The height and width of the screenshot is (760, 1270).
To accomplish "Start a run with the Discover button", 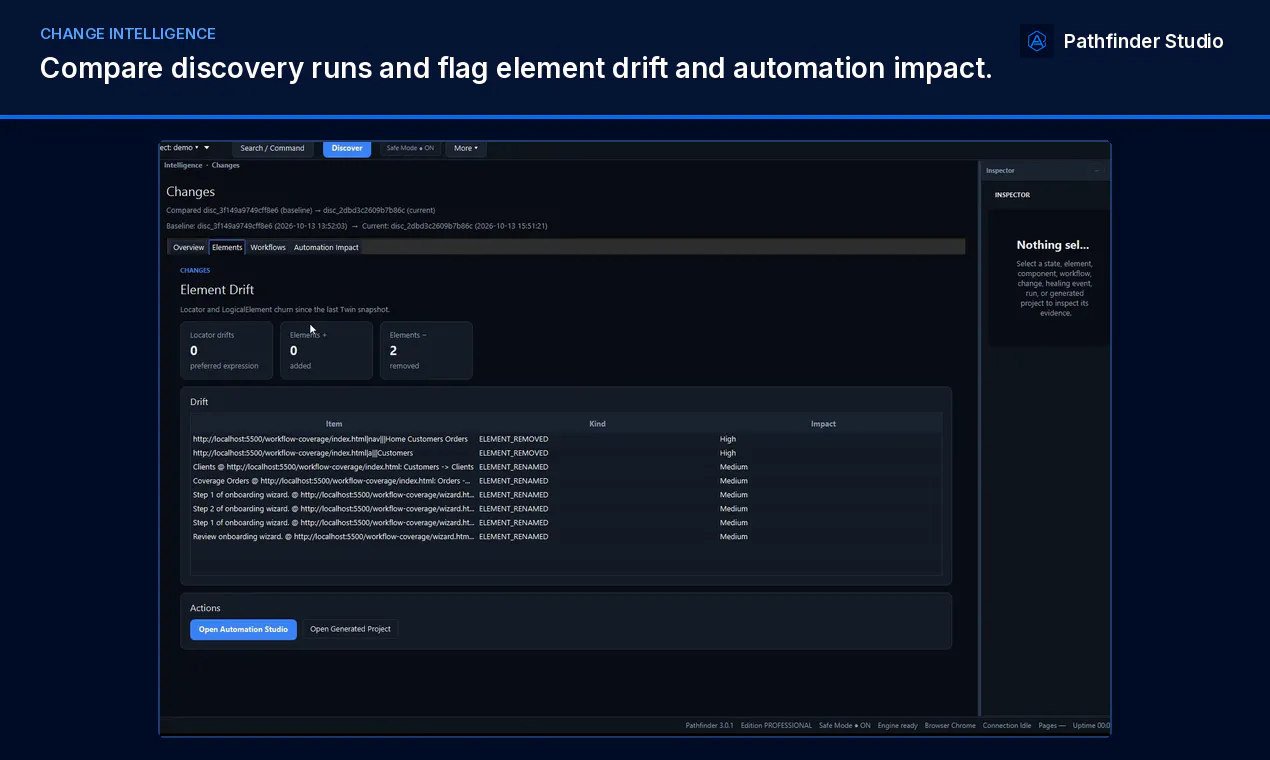I will pos(347,148).
